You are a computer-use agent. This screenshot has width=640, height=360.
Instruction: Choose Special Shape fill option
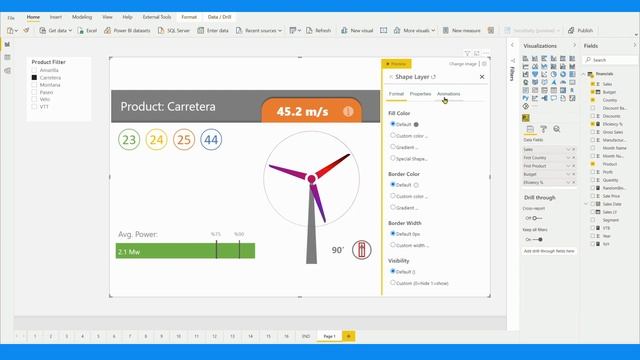tap(393, 158)
